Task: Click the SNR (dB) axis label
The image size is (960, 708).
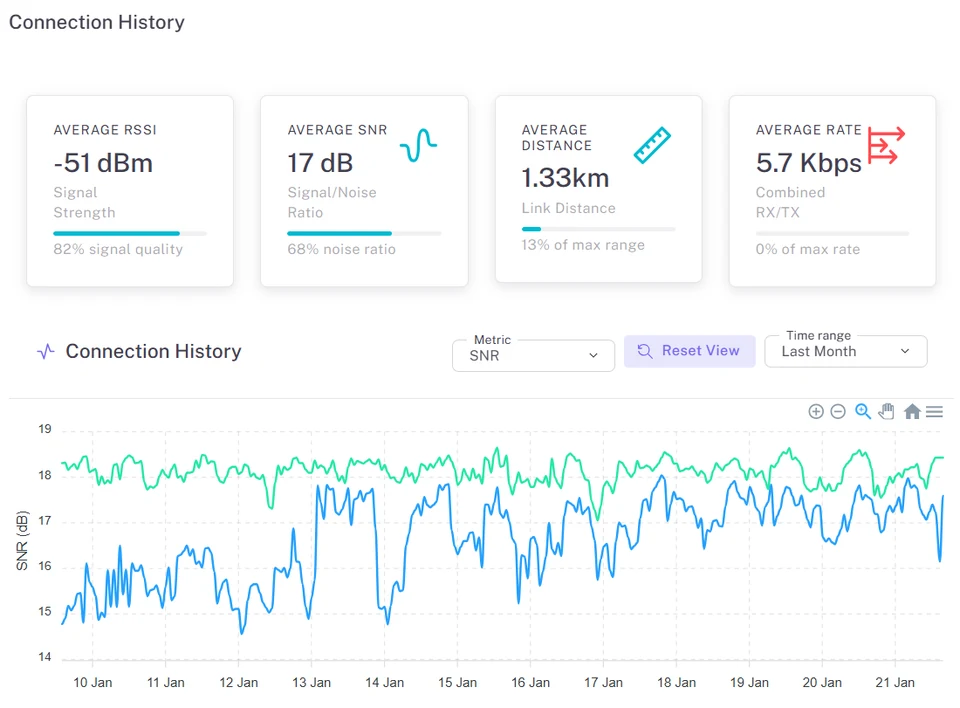Action: click(x=22, y=541)
